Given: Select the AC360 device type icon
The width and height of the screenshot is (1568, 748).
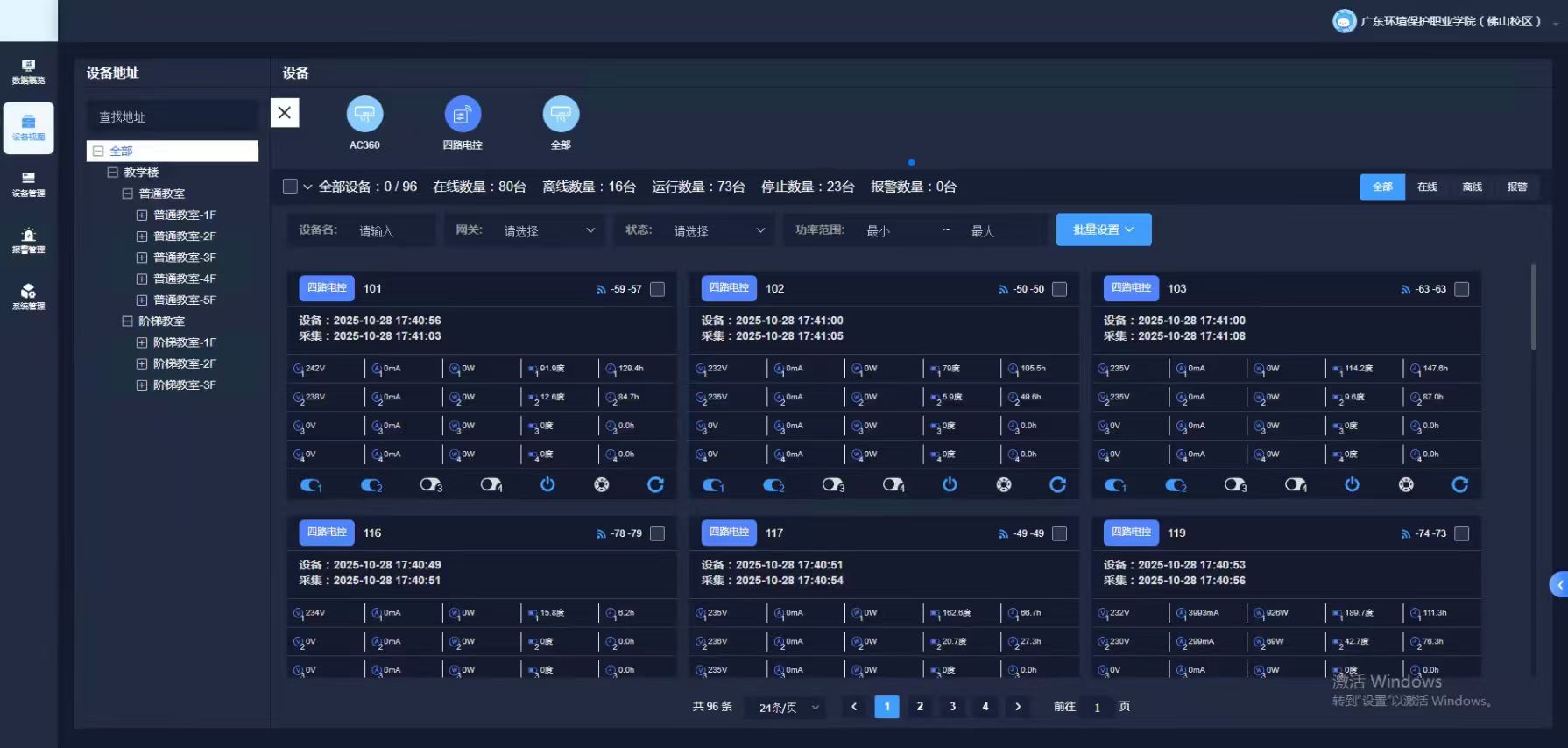Looking at the screenshot, I should tap(364, 115).
